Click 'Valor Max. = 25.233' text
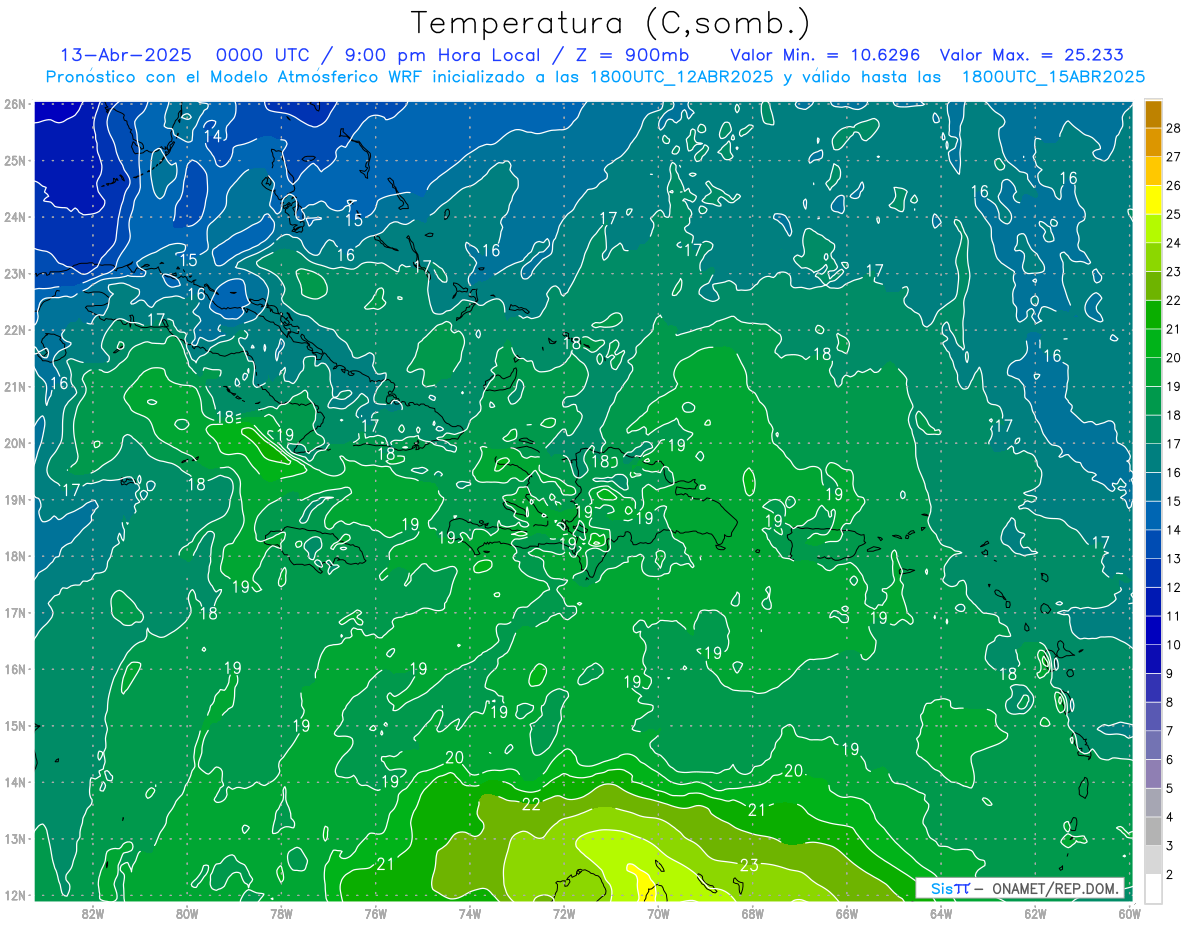Screen dimensions: 1200x927 pos(1031,55)
